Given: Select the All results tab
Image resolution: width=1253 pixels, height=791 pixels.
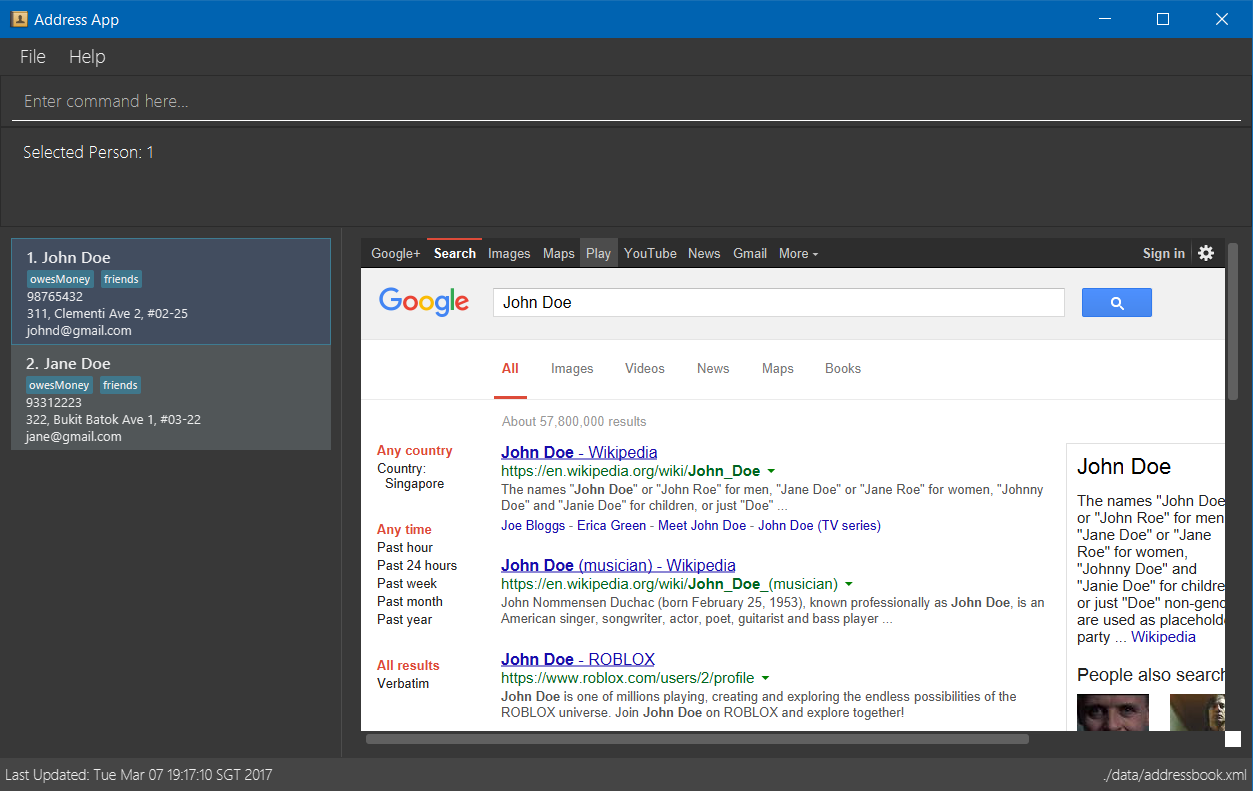Looking at the screenshot, I should click(510, 369).
